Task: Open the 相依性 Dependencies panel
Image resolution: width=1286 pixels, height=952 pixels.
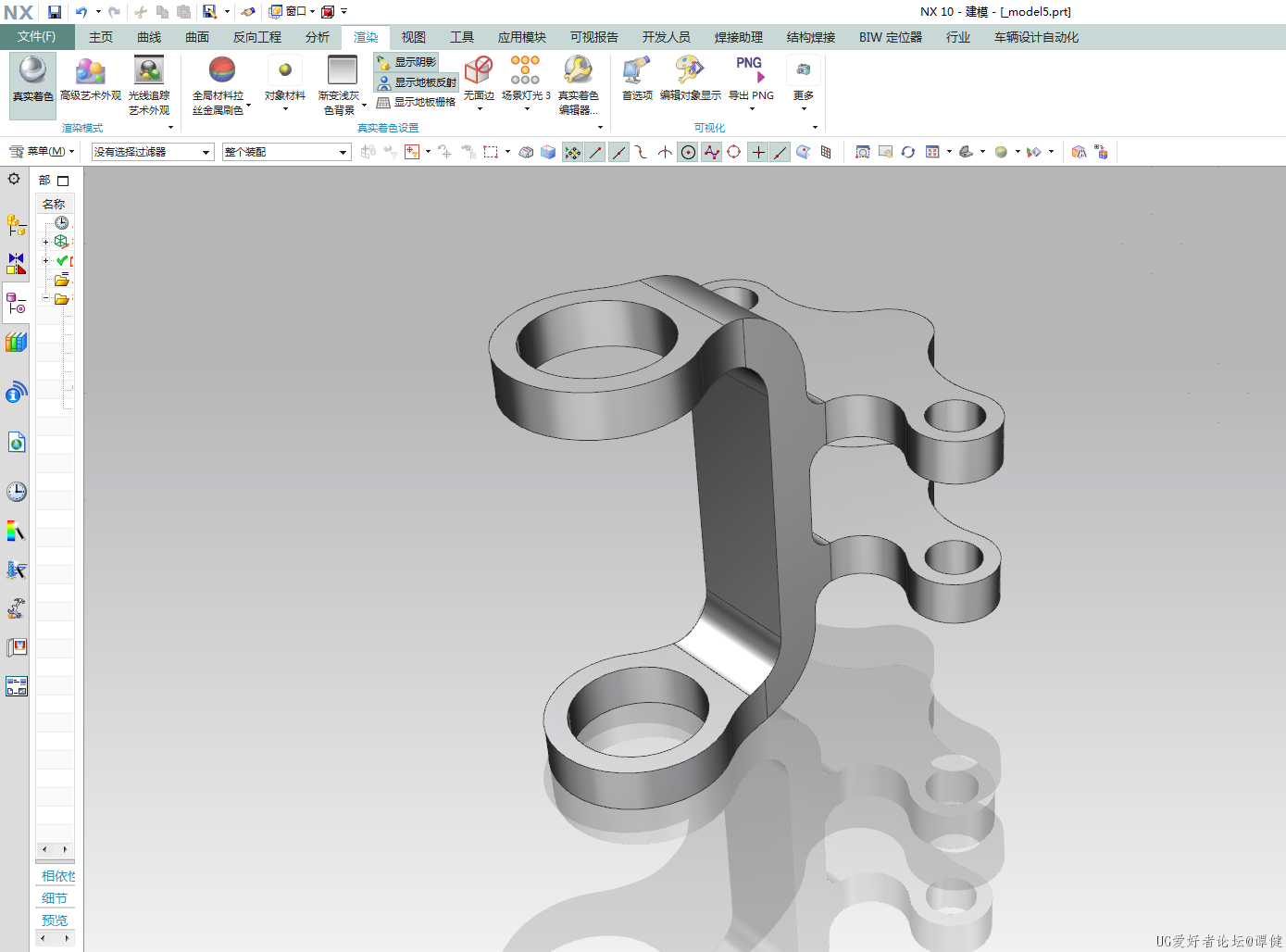Action: click(57, 876)
